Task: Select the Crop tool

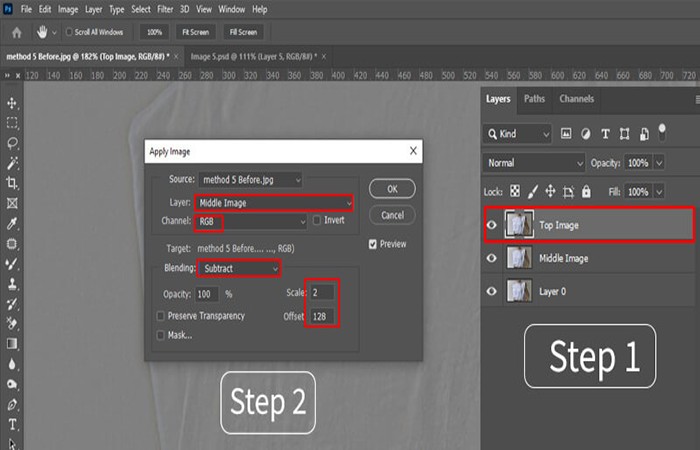Action: [x=12, y=183]
